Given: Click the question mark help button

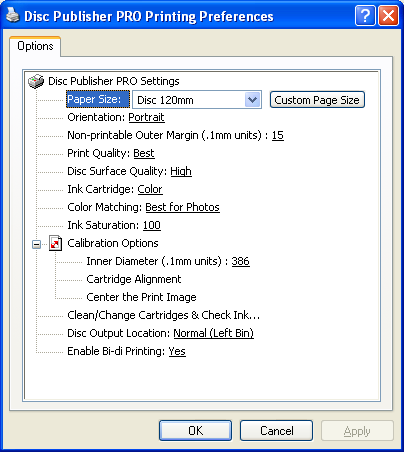Looking at the screenshot, I should point(365,15).
